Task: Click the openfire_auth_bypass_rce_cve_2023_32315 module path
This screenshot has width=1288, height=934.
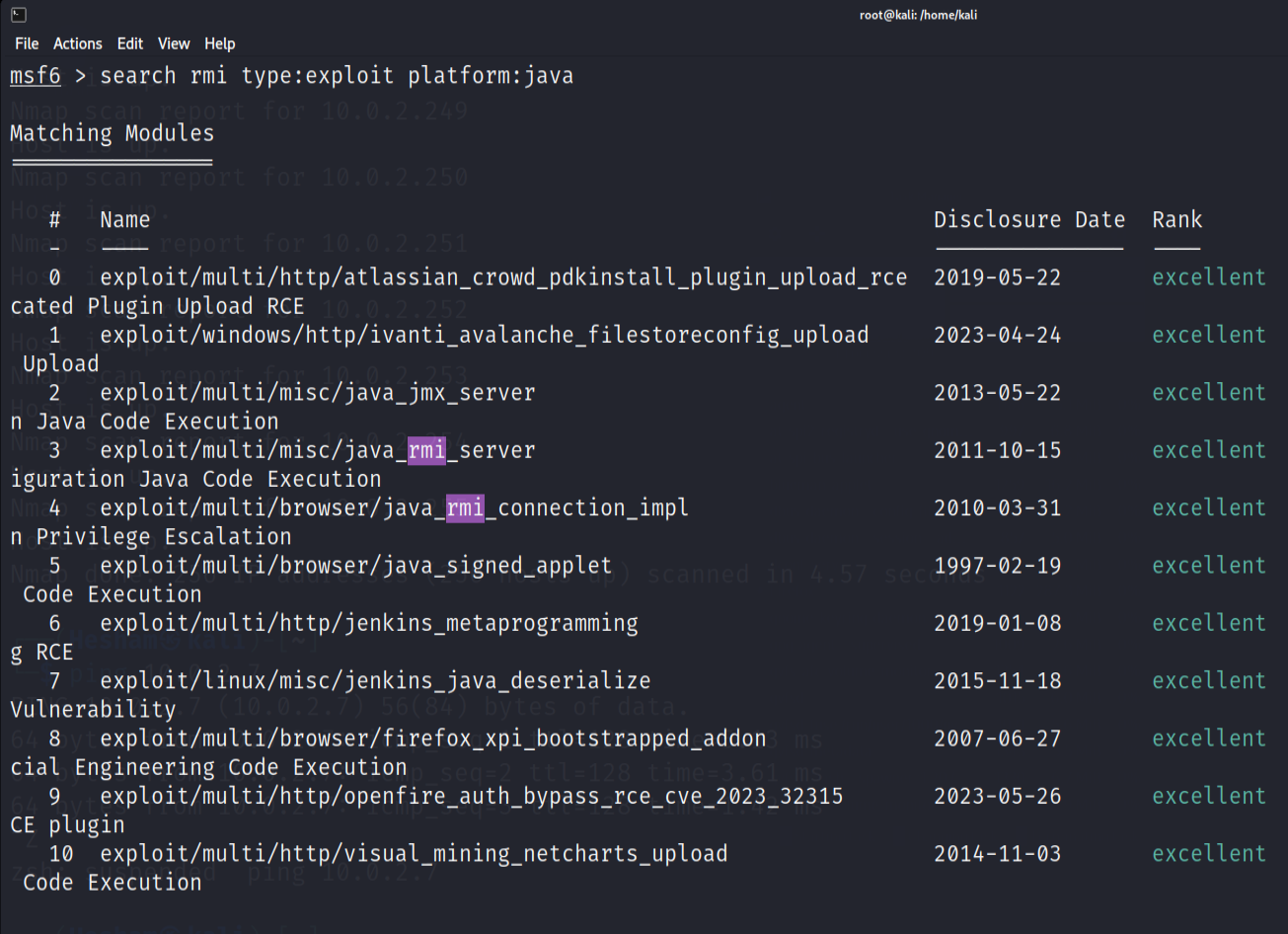Action: click(x=472, y=796)
